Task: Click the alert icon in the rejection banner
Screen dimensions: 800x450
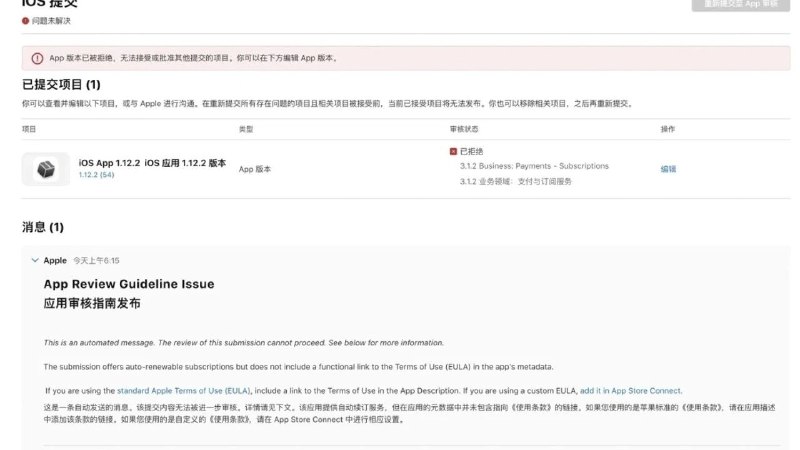Action: [37, 58]
